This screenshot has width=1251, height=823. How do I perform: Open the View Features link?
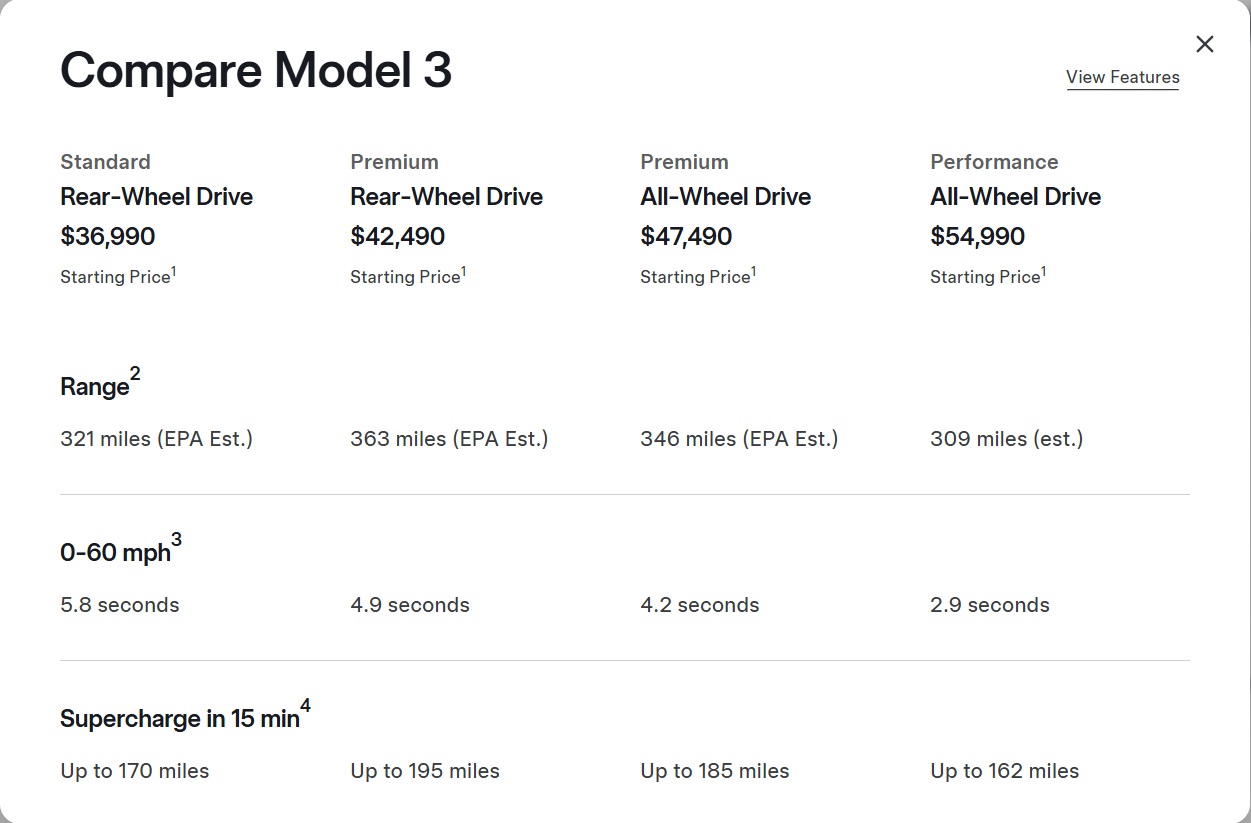[x=1122, y=77]
